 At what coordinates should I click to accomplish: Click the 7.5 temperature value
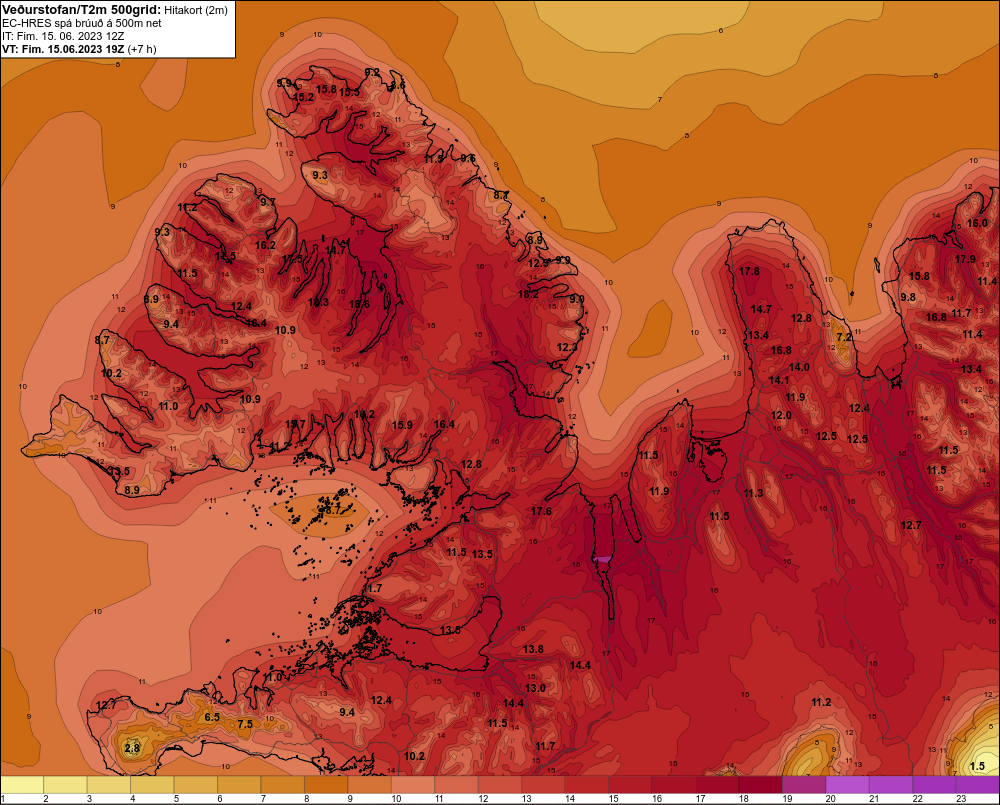tap(245, 724)
